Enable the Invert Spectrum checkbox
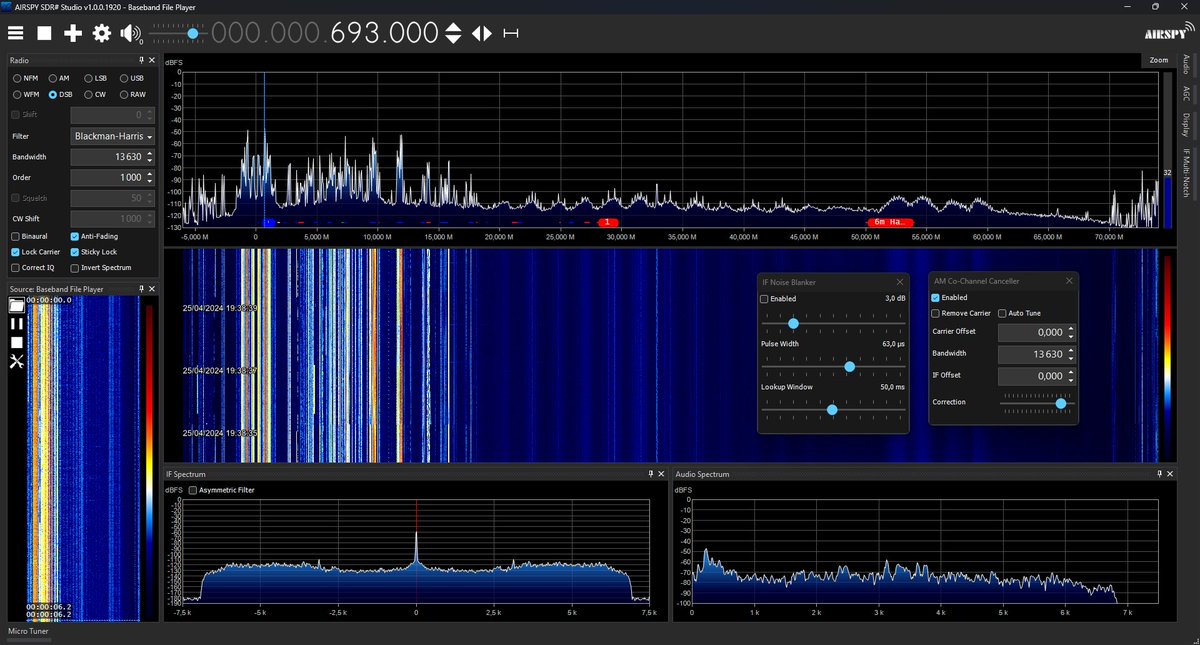The width and height of the screenshot is (1200, 645). [101, 268]
